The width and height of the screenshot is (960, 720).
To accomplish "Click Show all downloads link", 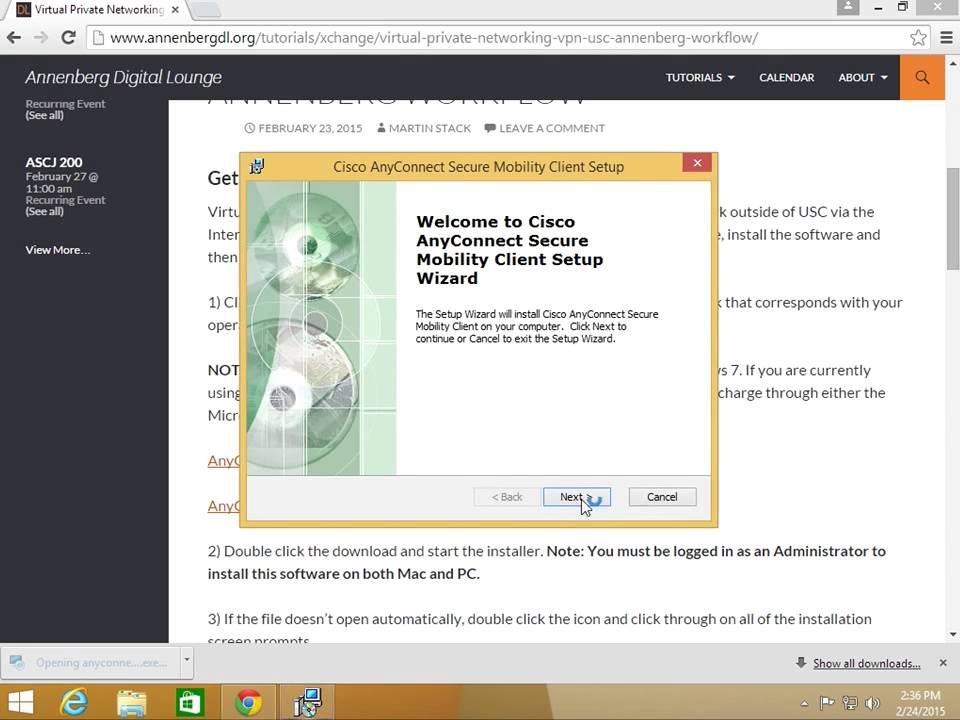I will click(866, 663).
